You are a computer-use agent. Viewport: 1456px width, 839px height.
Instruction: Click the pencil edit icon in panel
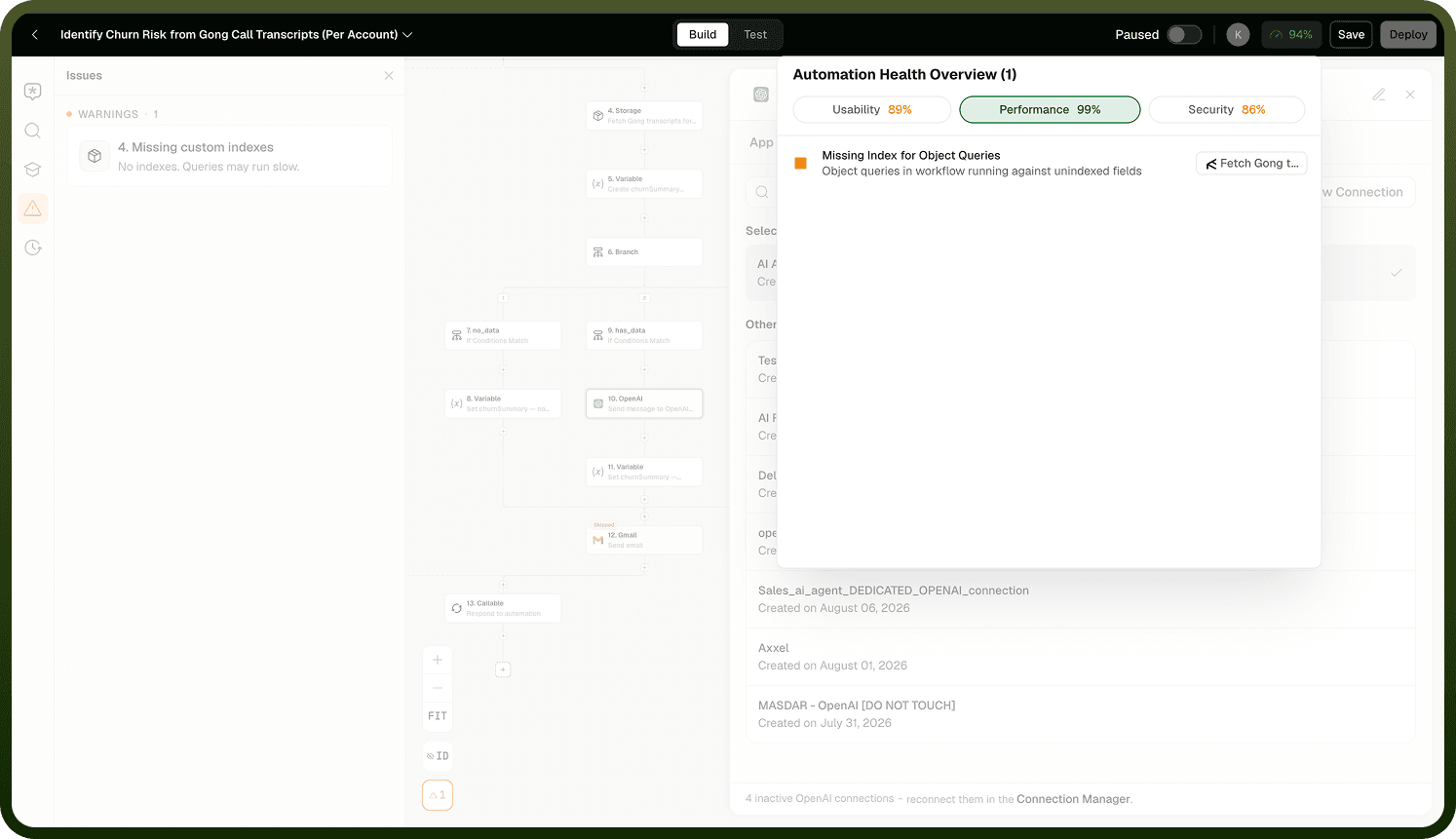(1378, 95)
